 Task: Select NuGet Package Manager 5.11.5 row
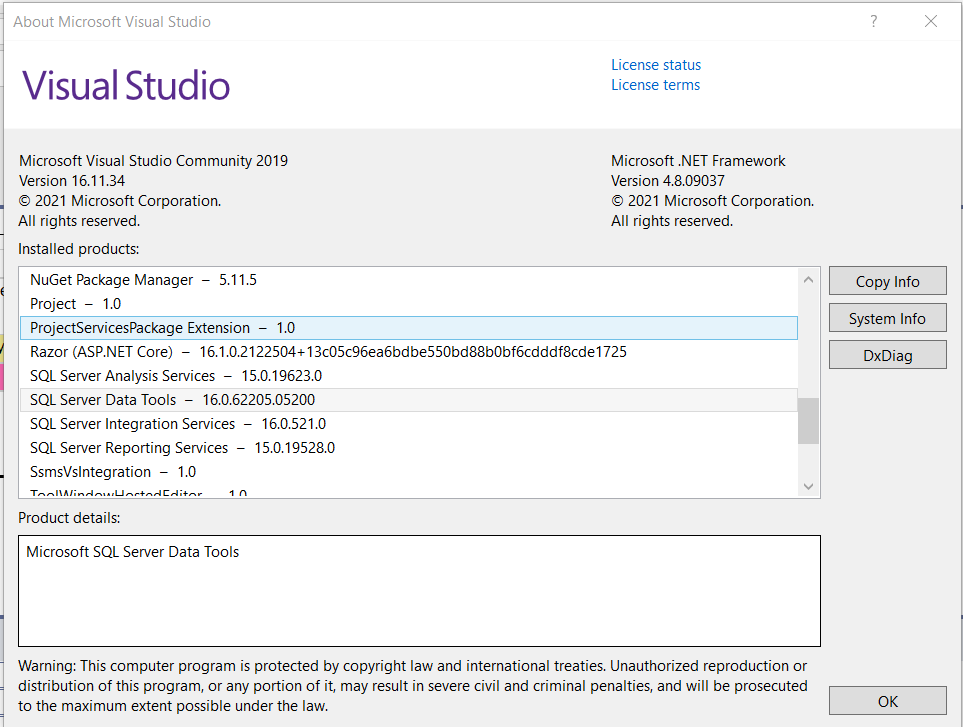pyautogui.click(x=409, y=280)
